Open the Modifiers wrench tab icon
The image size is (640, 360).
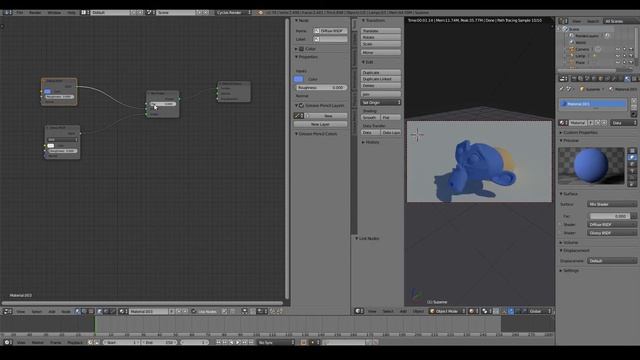(x=613, y=78)
